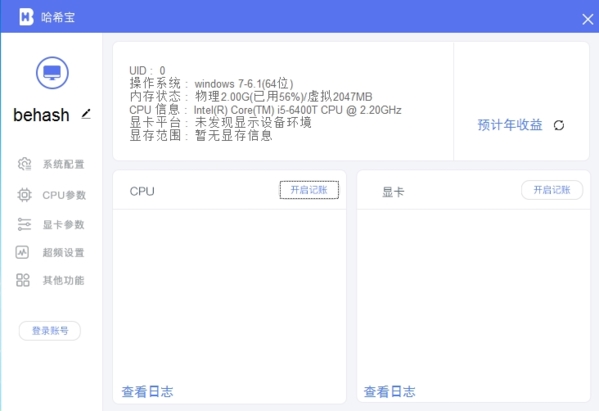Click the 超频设置 waveform icon

pos(22,252)
